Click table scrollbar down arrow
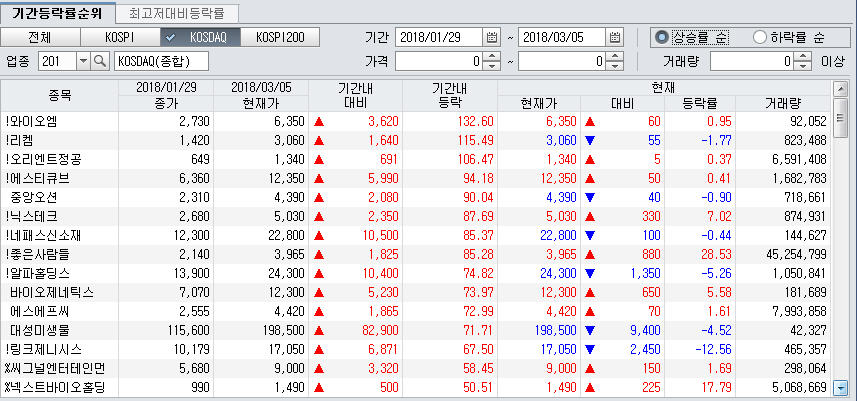Screen dimensions: 857x401 pos(839,388)
